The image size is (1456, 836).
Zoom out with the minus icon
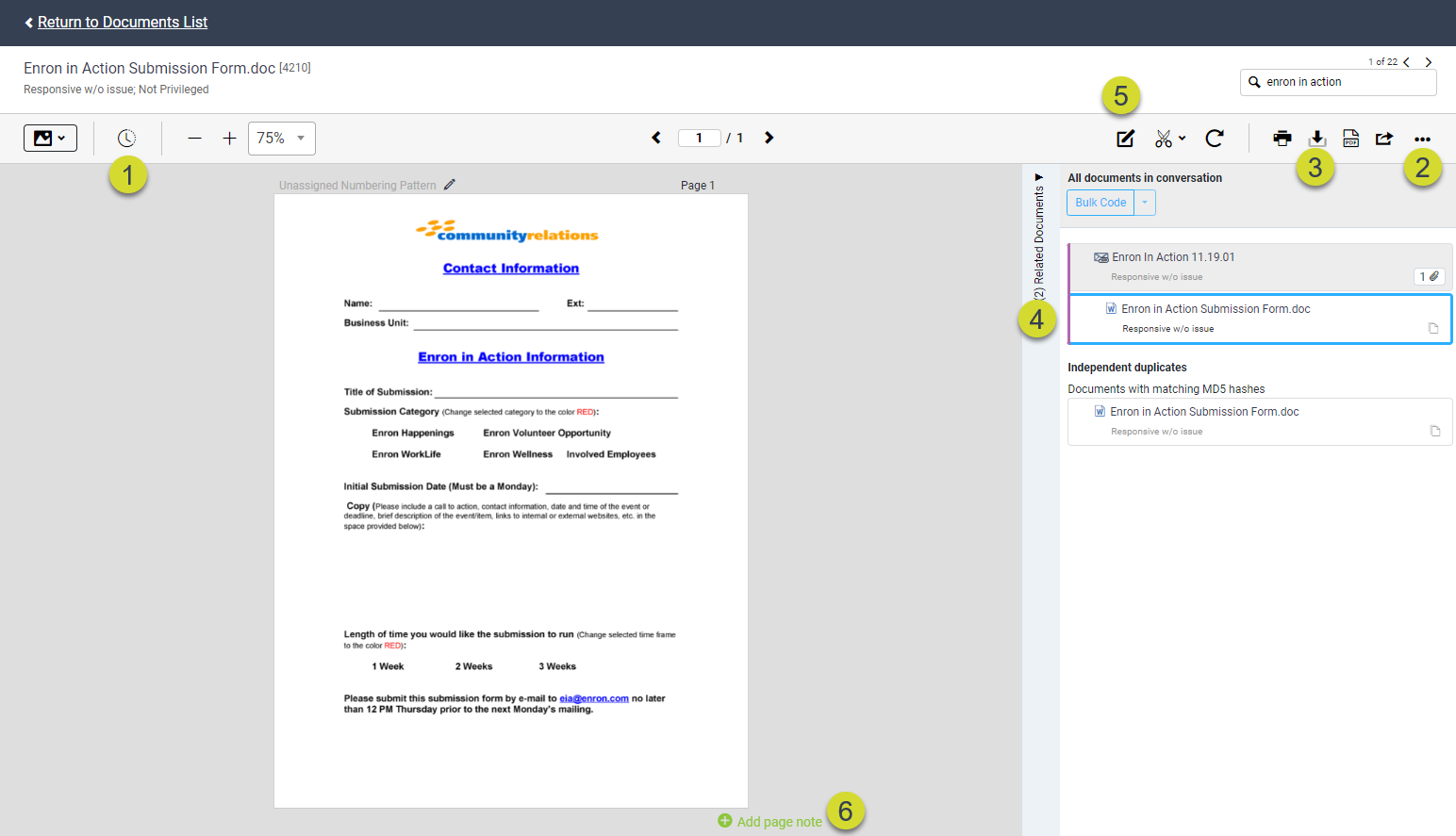coord(194,139)
